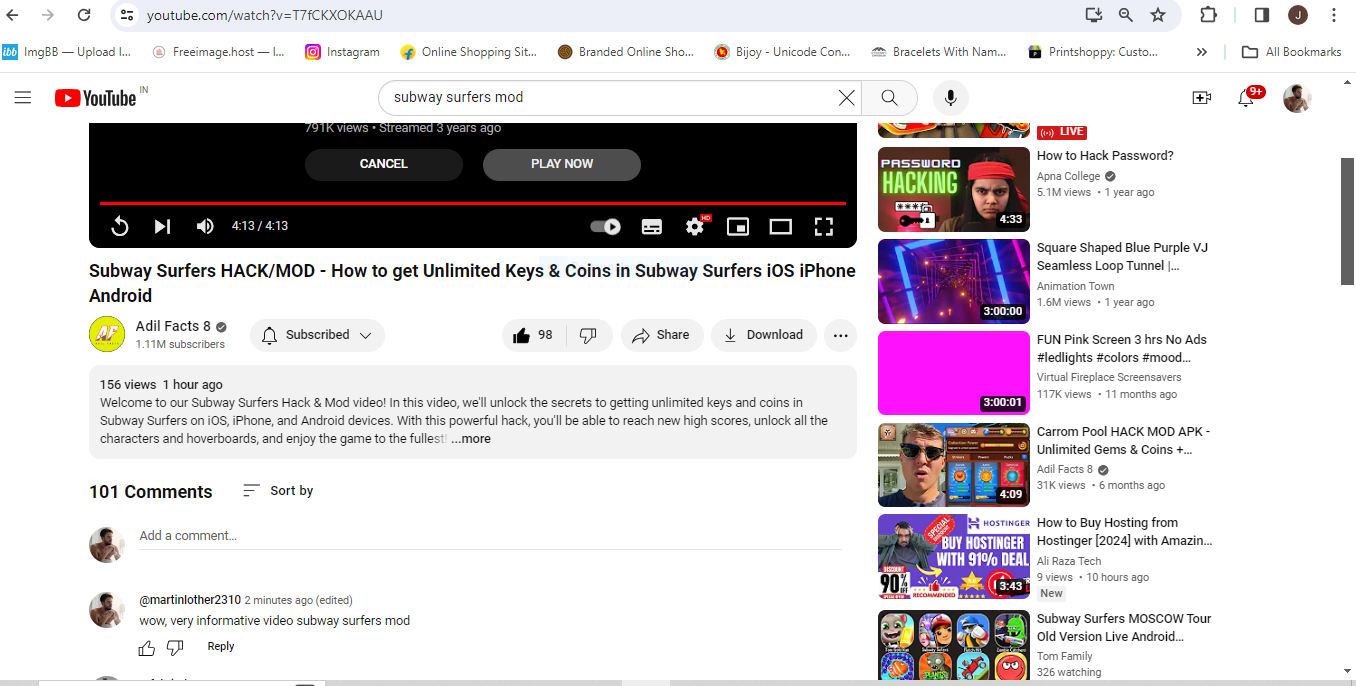Open browser extensions puzzle icon

pos(1208,15)
